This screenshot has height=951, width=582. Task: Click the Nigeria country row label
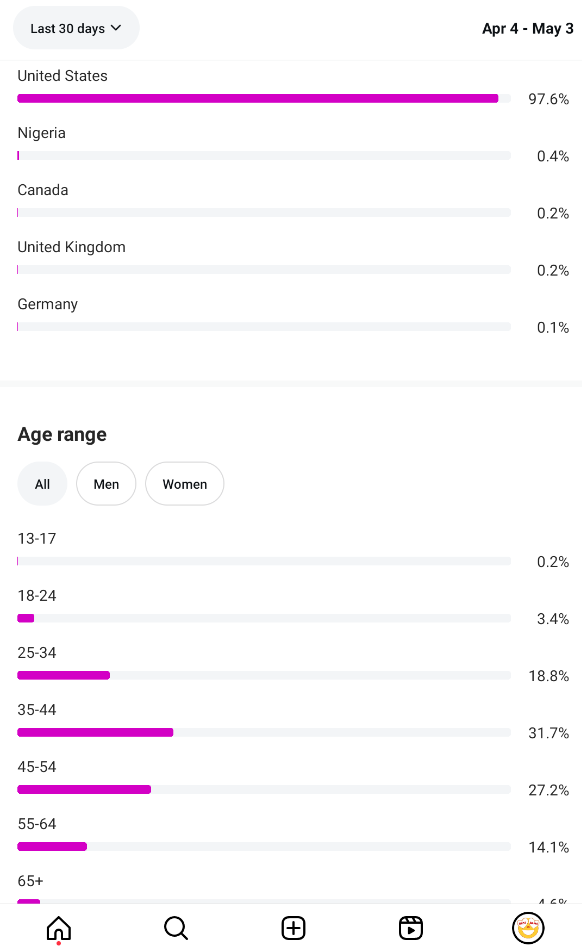41,133
